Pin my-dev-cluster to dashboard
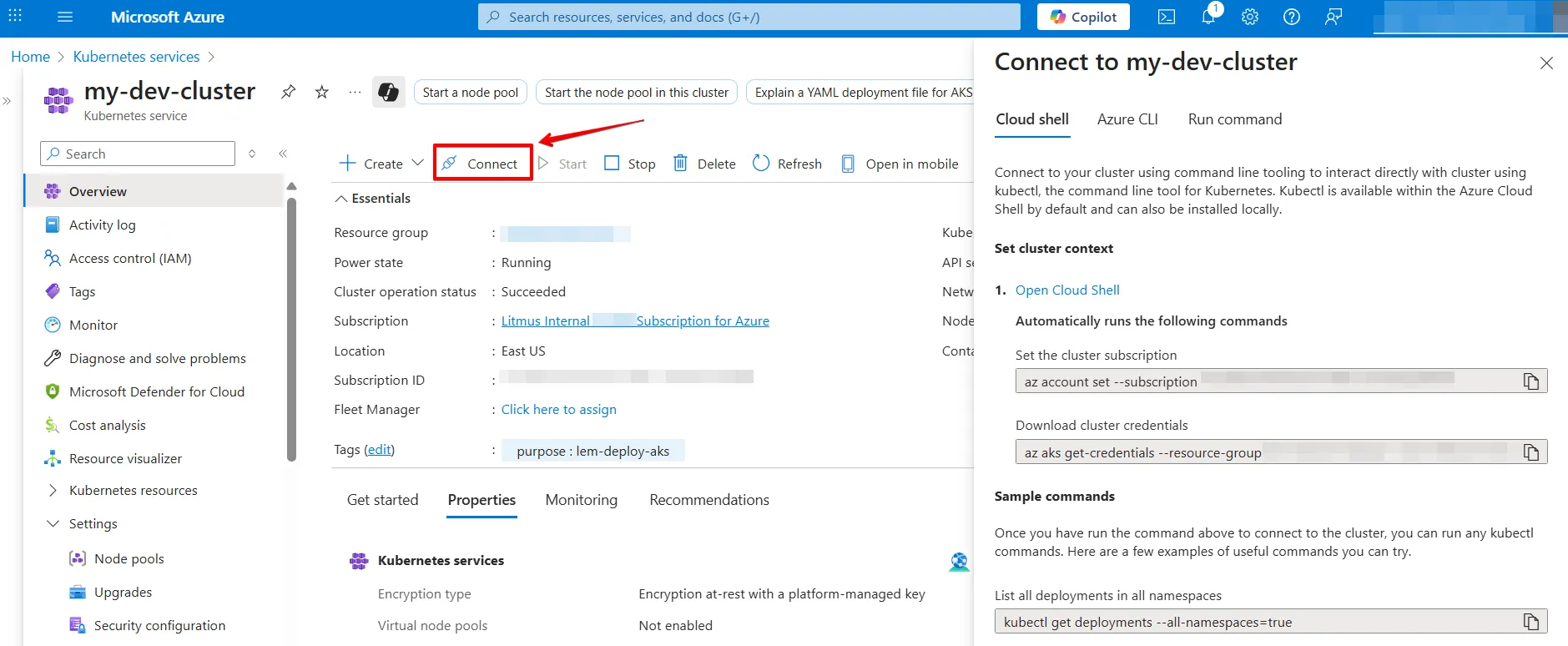Viewport: 1568px width, 646px height. click(x=288, y=92)
